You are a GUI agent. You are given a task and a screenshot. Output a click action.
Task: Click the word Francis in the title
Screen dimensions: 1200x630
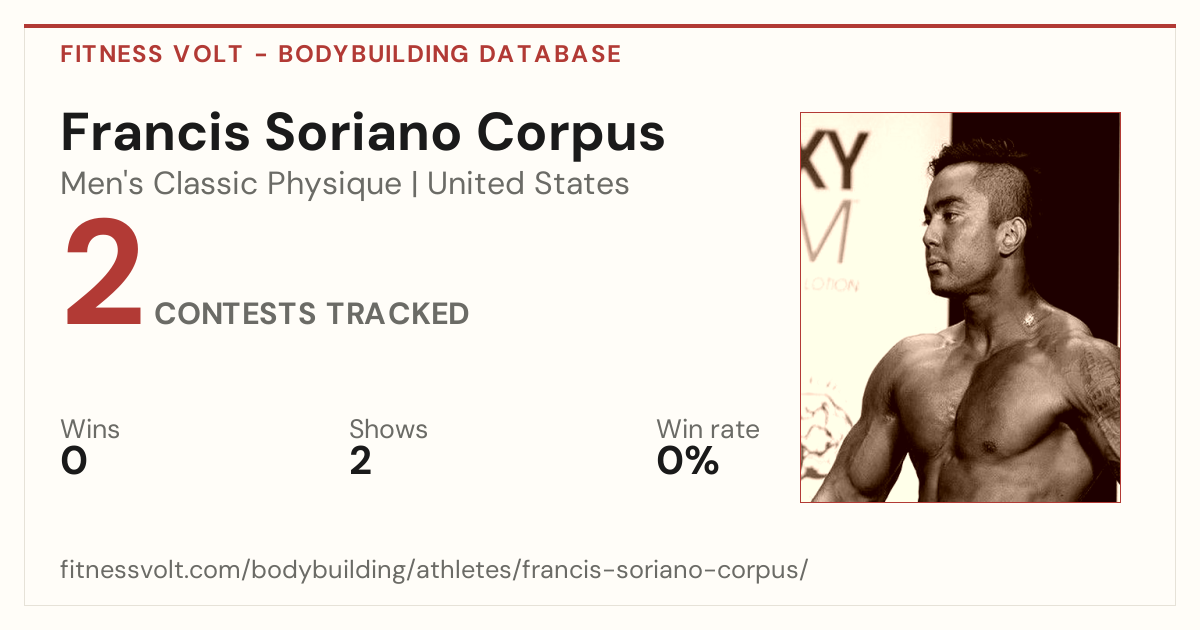[x=147, y=133]
